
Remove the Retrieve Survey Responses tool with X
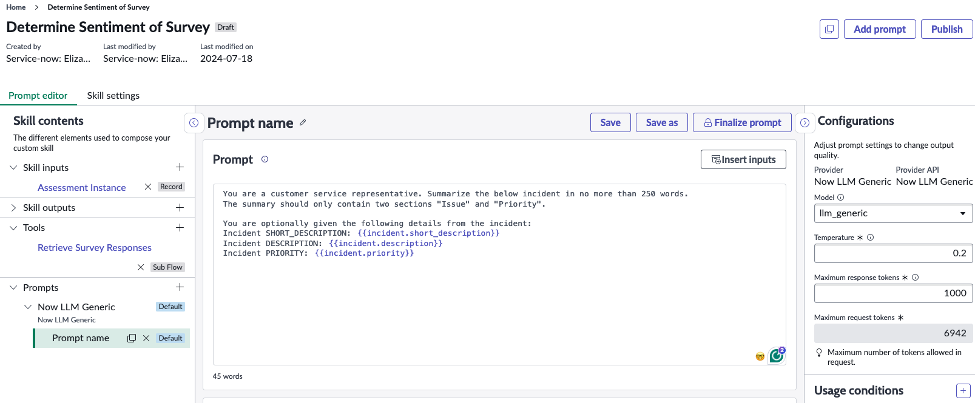point(141,267)
